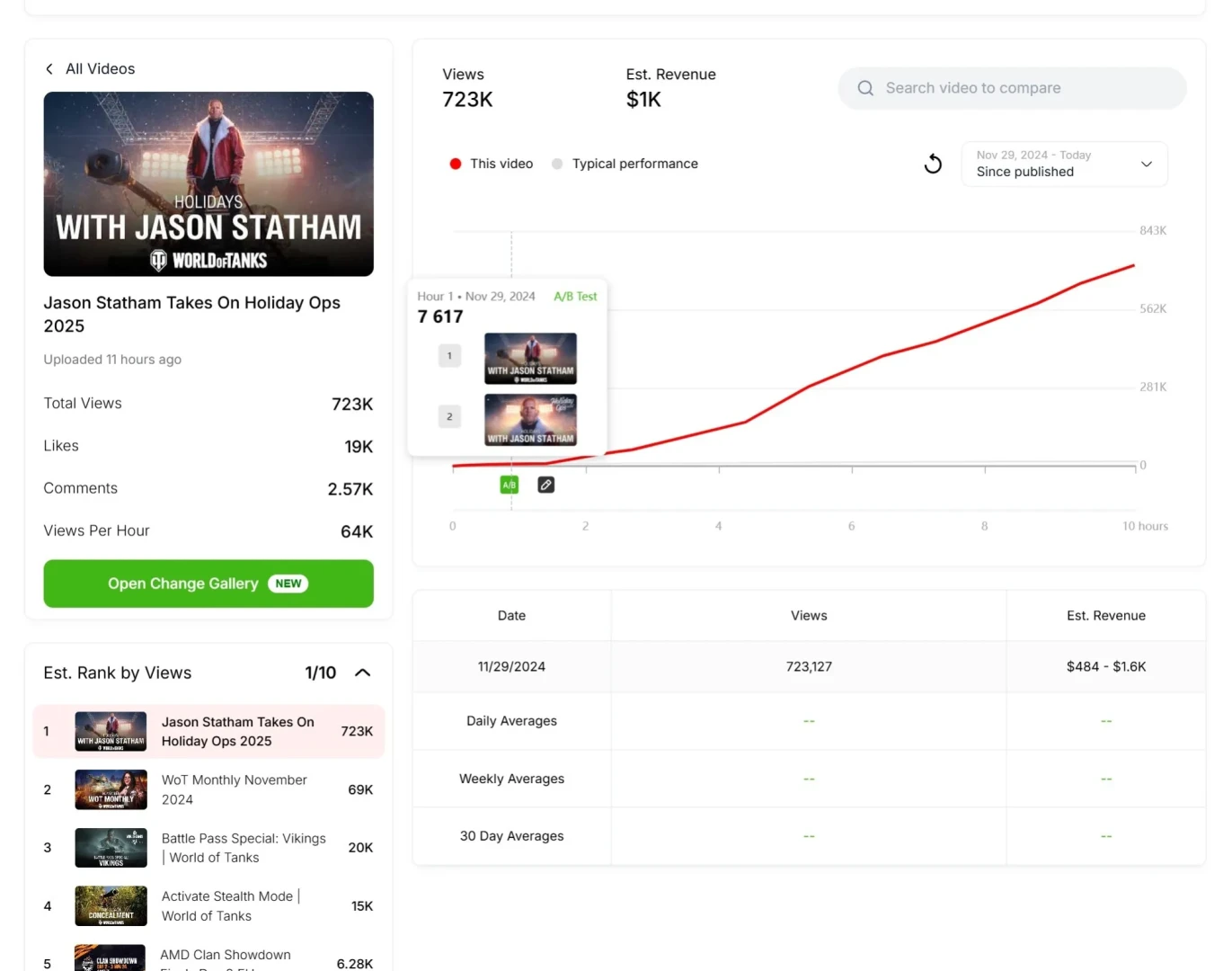Select Battle Pass Special: Vikings ranking row
Image resolution: width=1232 pixels, height=971 pixels.
(243, 848)
